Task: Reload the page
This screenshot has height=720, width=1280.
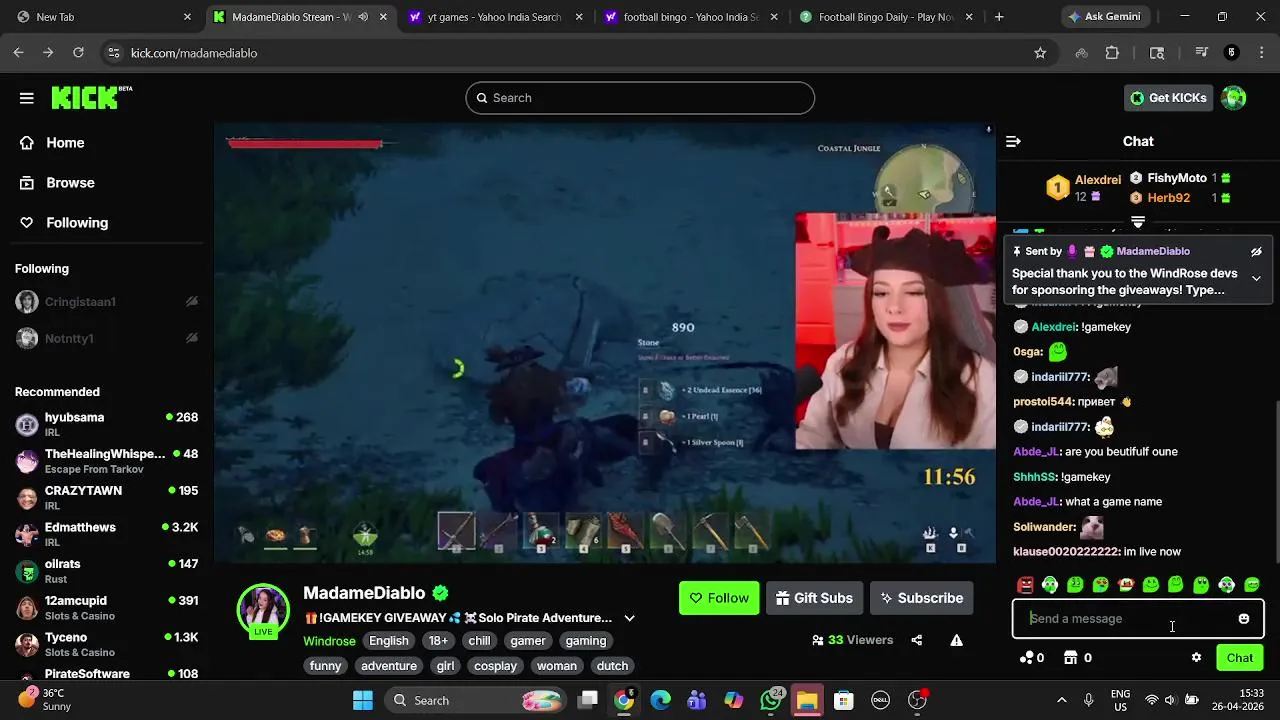Action: point(78,53)
